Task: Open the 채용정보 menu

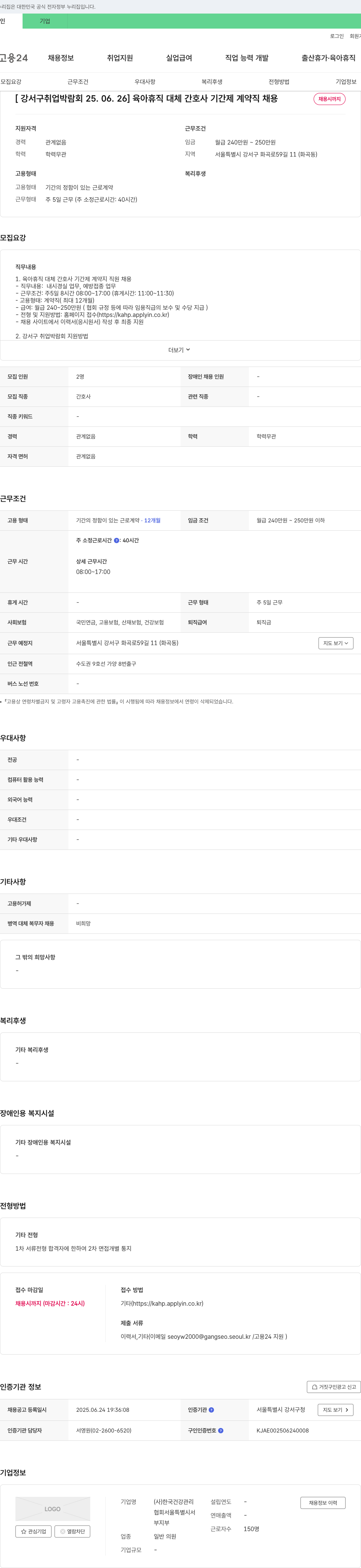Action: [x=61, y=58]
